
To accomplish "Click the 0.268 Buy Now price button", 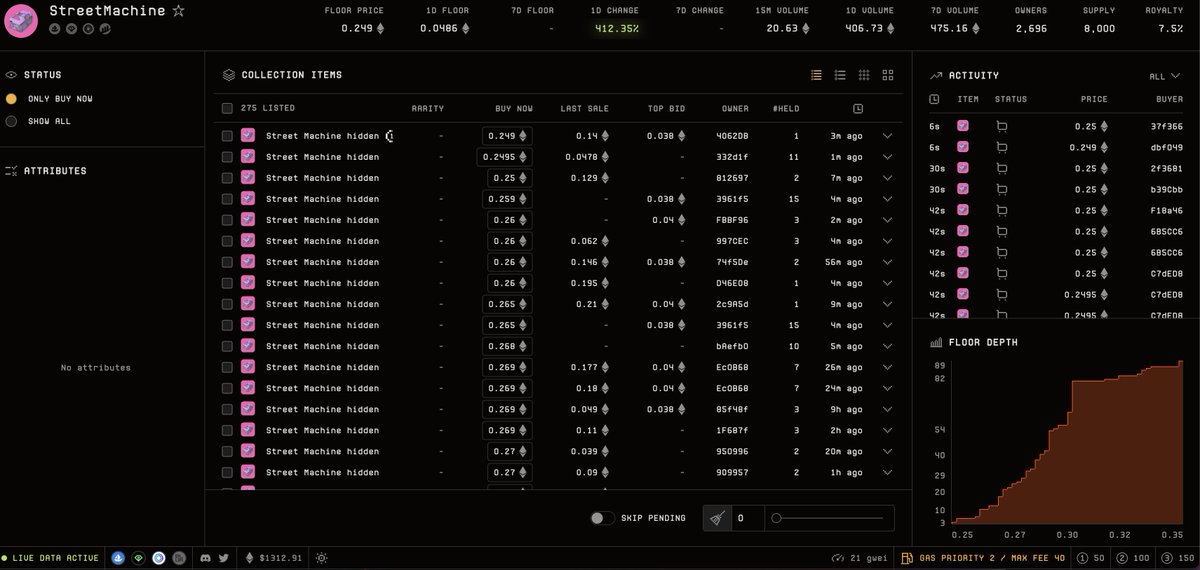I will pyautogui.click(x=507, y=346).
